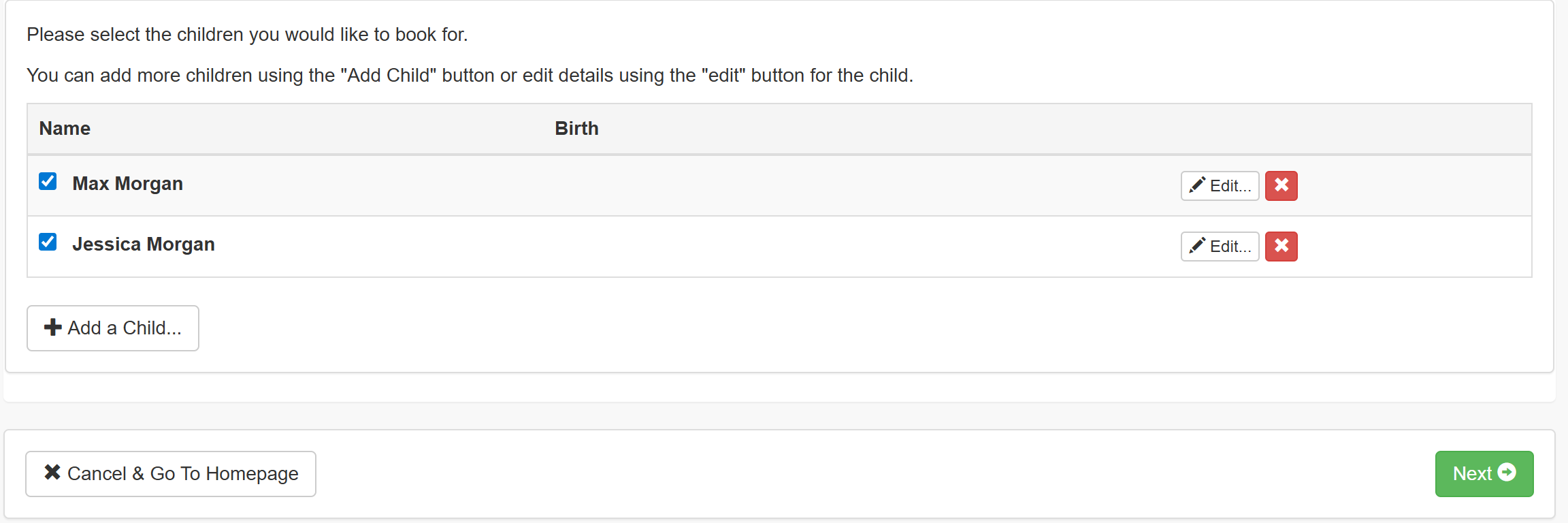Click the "You can add more children" hint text
Image resolution: width=1568 pixels, height=523 pixels.
pos(470,76)
